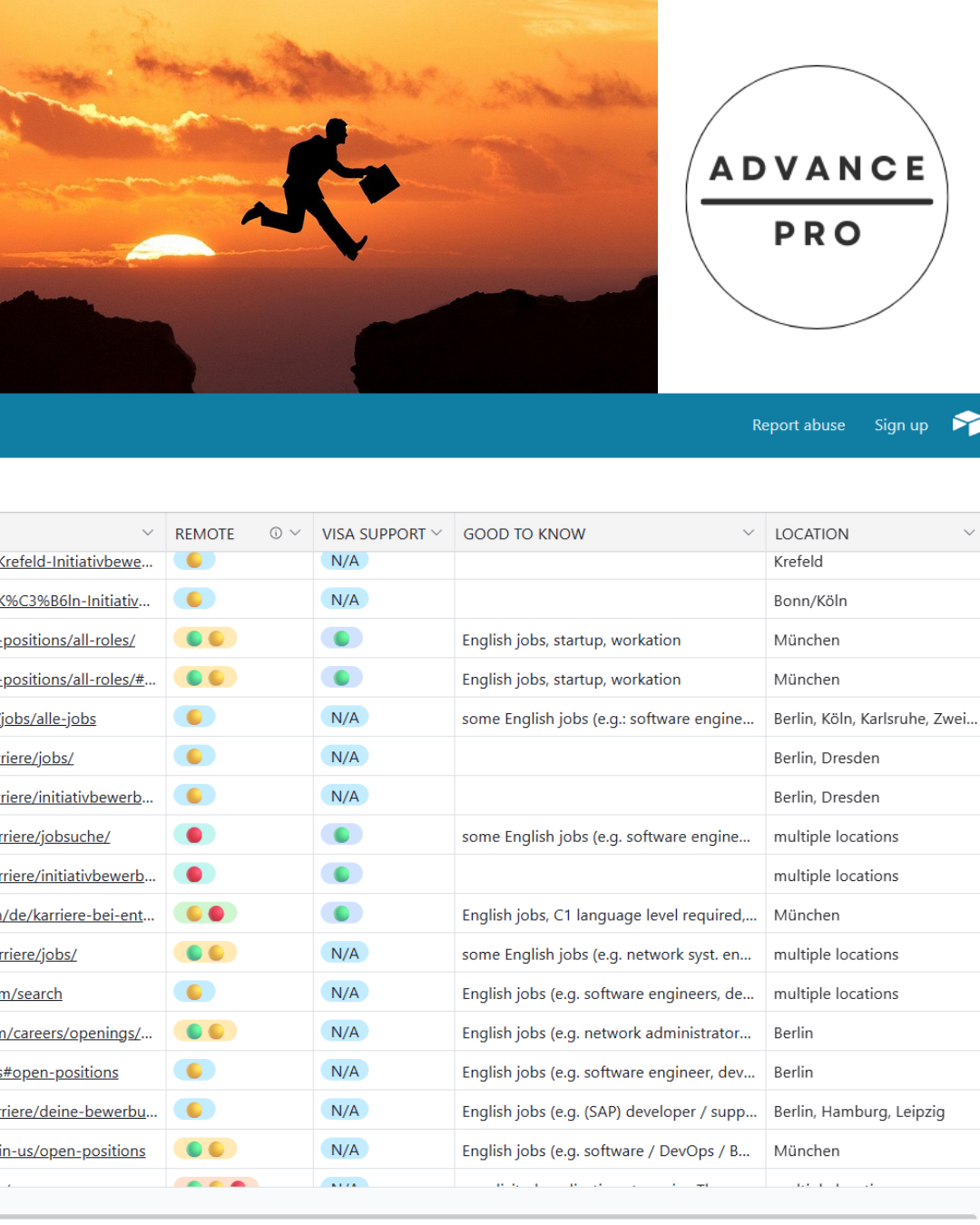Click N/A visa tag in Krefeld row

[345, 561]
